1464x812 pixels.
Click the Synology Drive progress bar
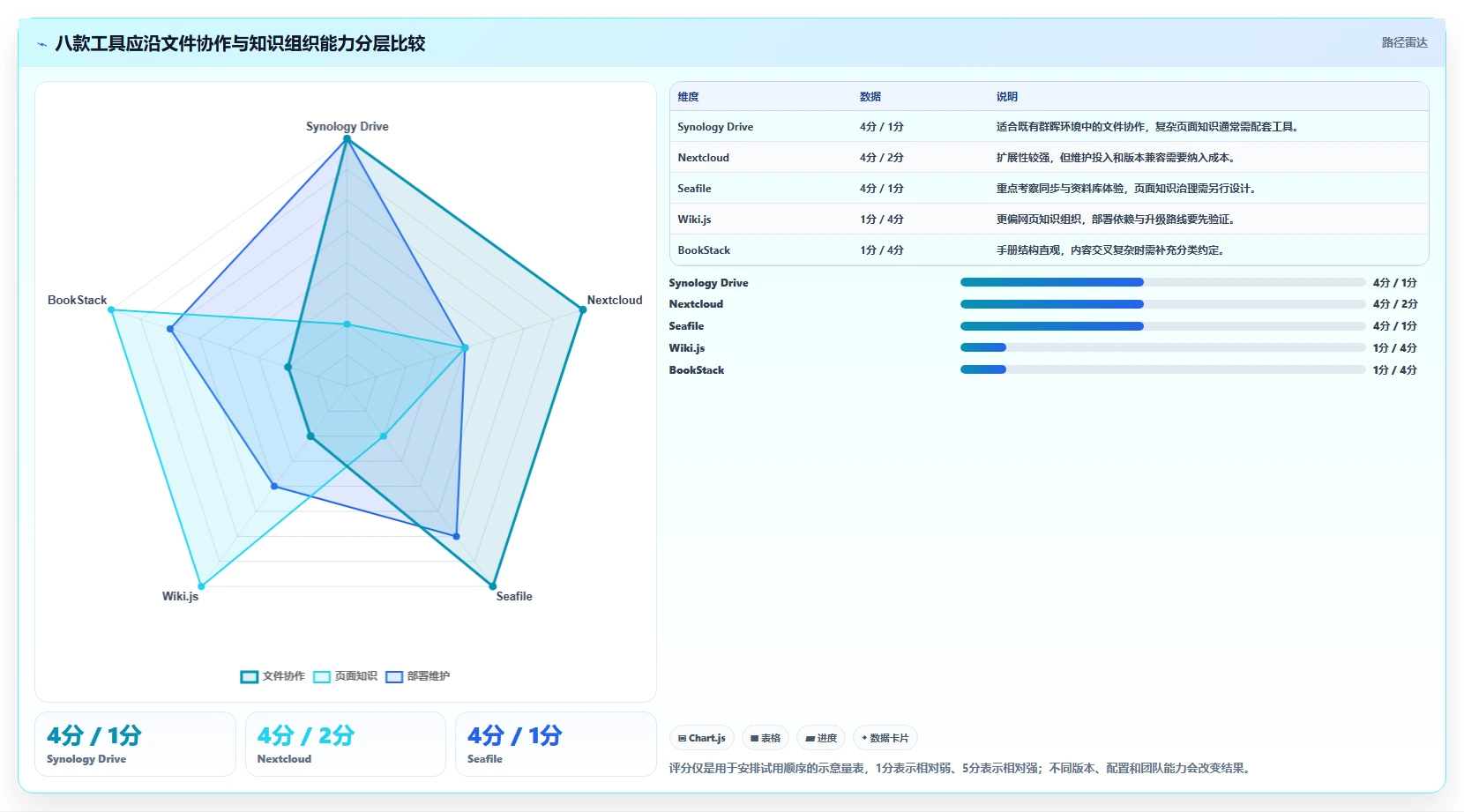click(x=1162, y=282)
